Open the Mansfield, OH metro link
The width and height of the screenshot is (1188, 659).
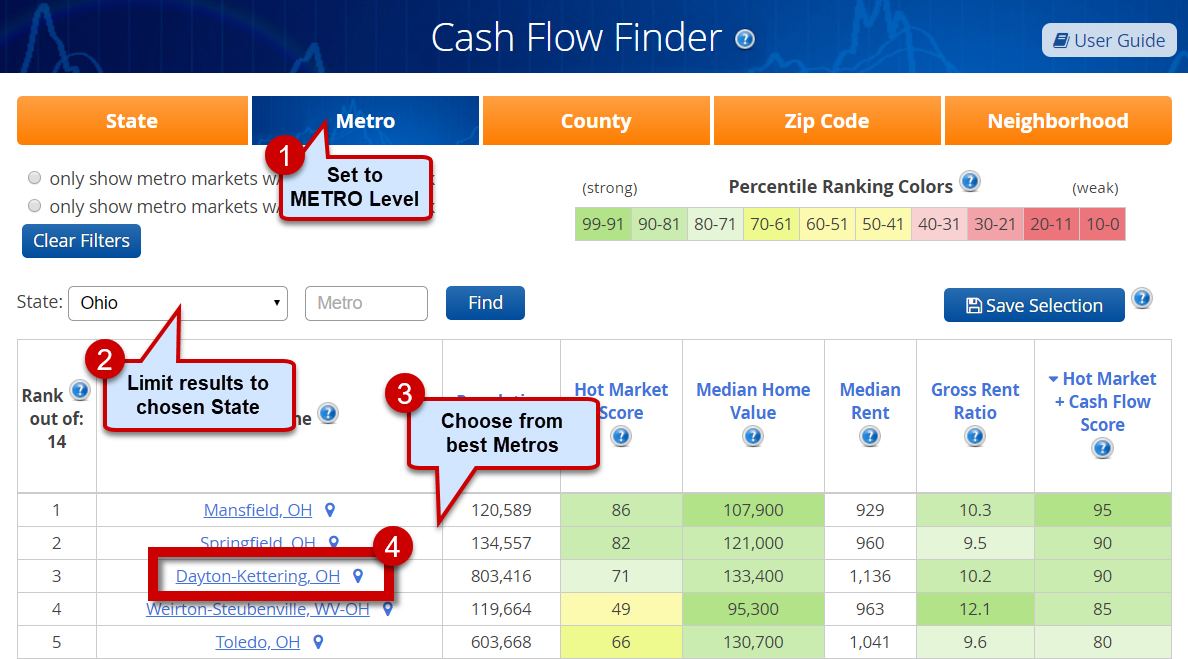coord(258,511)
